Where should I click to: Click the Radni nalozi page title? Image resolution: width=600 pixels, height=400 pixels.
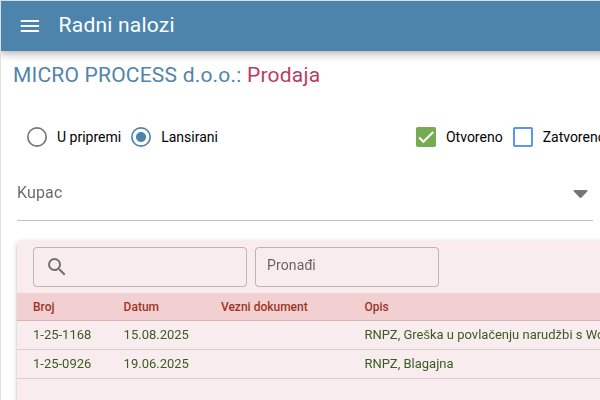[x=116, y=25]
